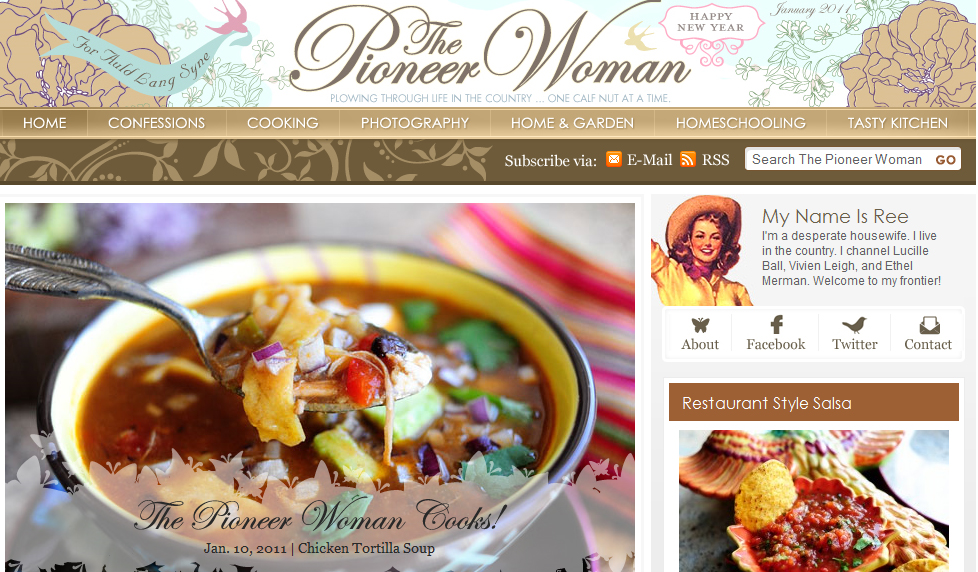978x572 pixels.
Task: Open the Restaurant Style Salsa photo
Action: point(814,501)
